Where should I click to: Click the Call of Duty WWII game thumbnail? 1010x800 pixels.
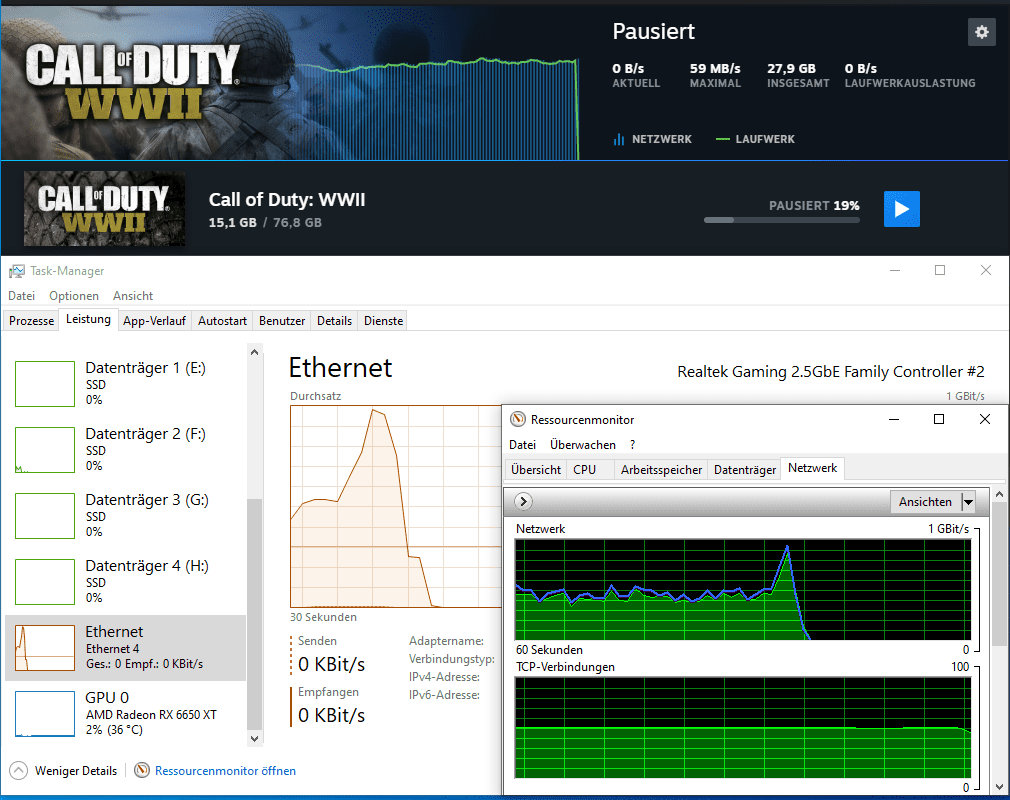point(104,209)
